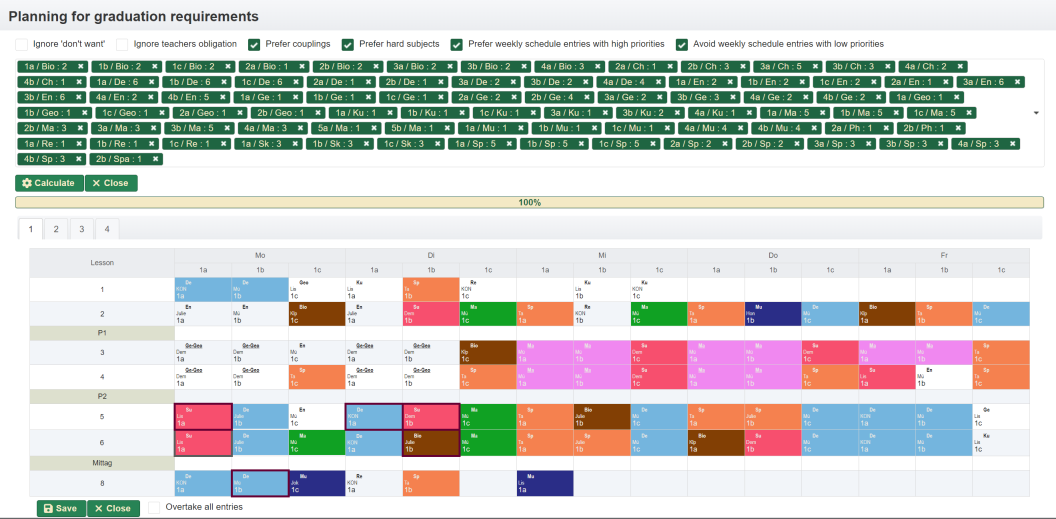Image resolution: width=1056 pixels, height=519 pixels.
Task: Remove the '2b / Spa : 1' tag
Action: tap(156, 159)
